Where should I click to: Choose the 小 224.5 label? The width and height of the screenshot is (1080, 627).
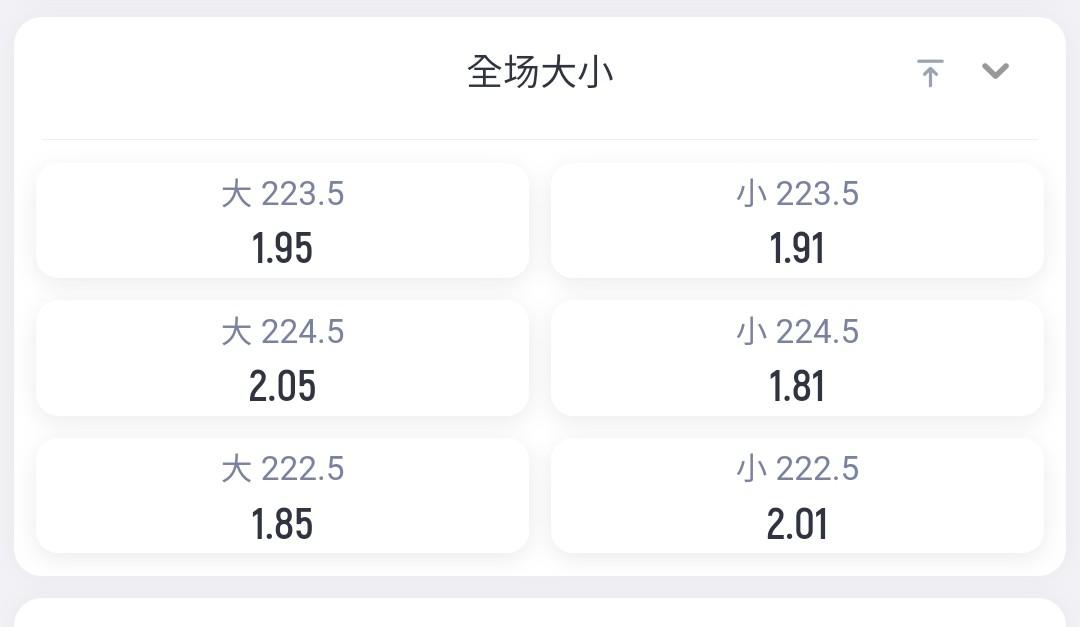pos(798,331)
